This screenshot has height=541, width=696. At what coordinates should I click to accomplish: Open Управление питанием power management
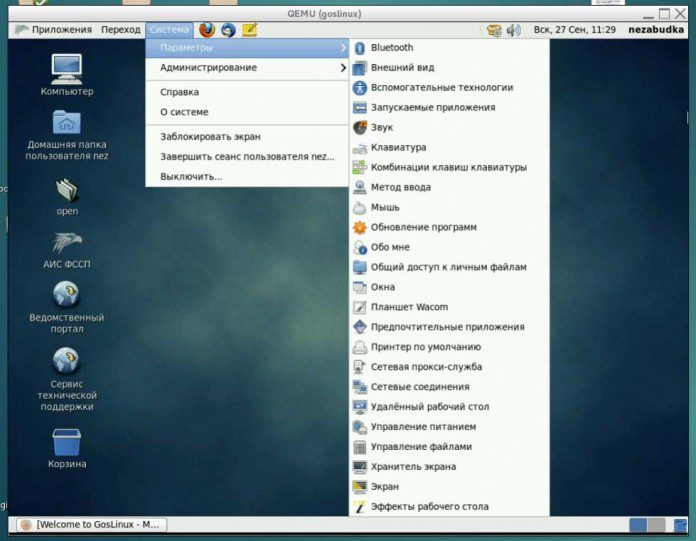click(x=449, y=427)
